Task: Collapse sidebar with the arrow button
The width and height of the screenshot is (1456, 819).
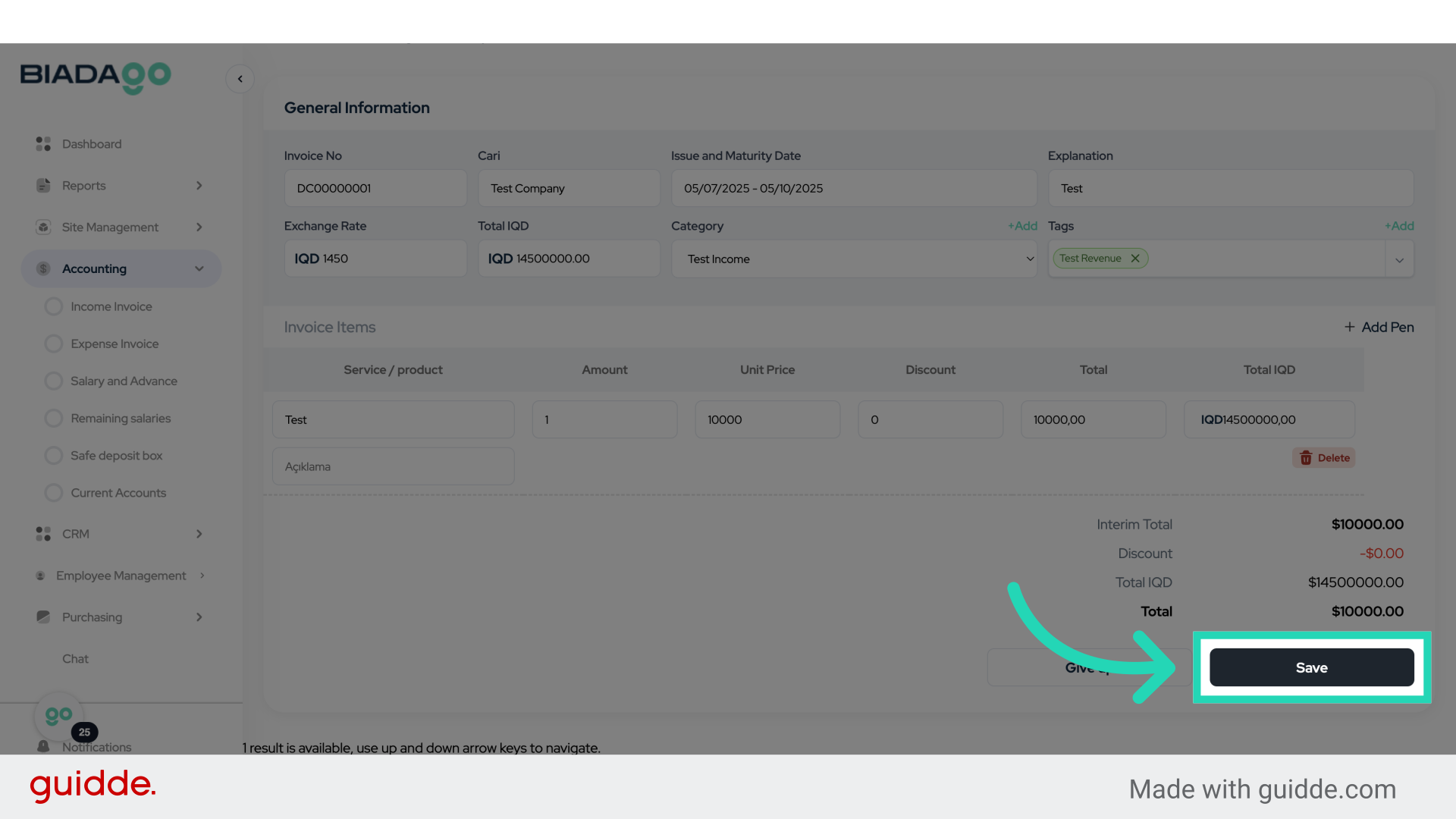Action: pyautogui.click(x=240, y=79)
